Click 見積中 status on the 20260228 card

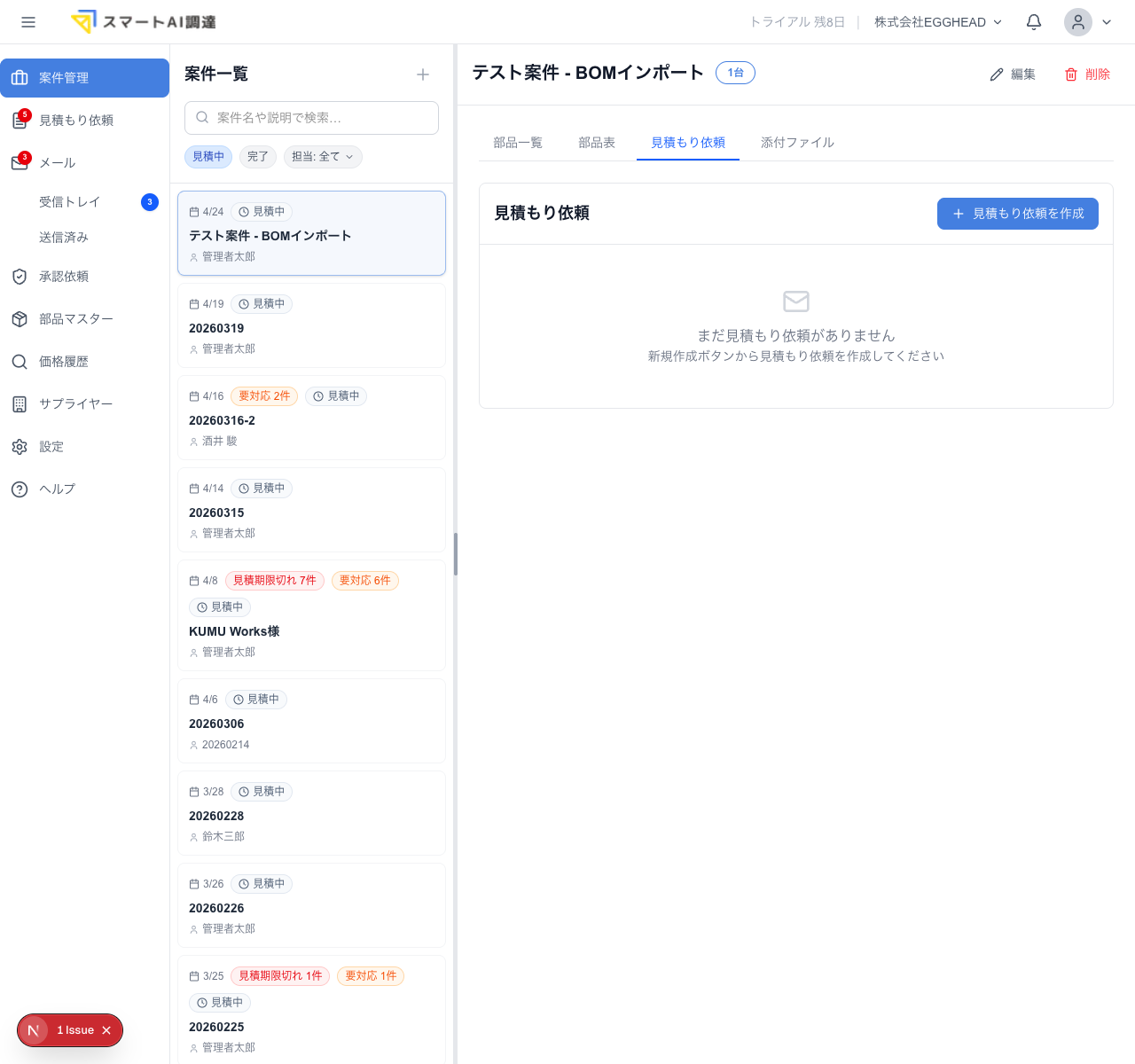coord(262,792)
